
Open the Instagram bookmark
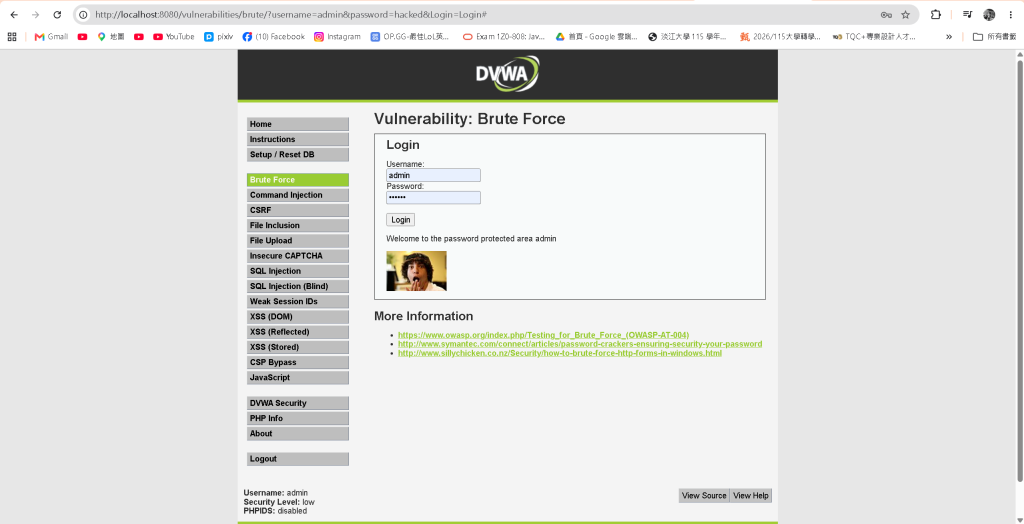337,37
